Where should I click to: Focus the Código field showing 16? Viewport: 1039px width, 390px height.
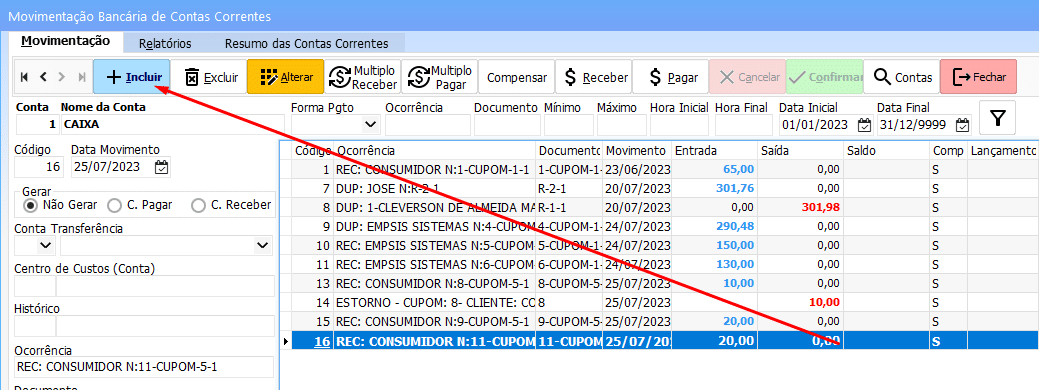tap(39, 168)
